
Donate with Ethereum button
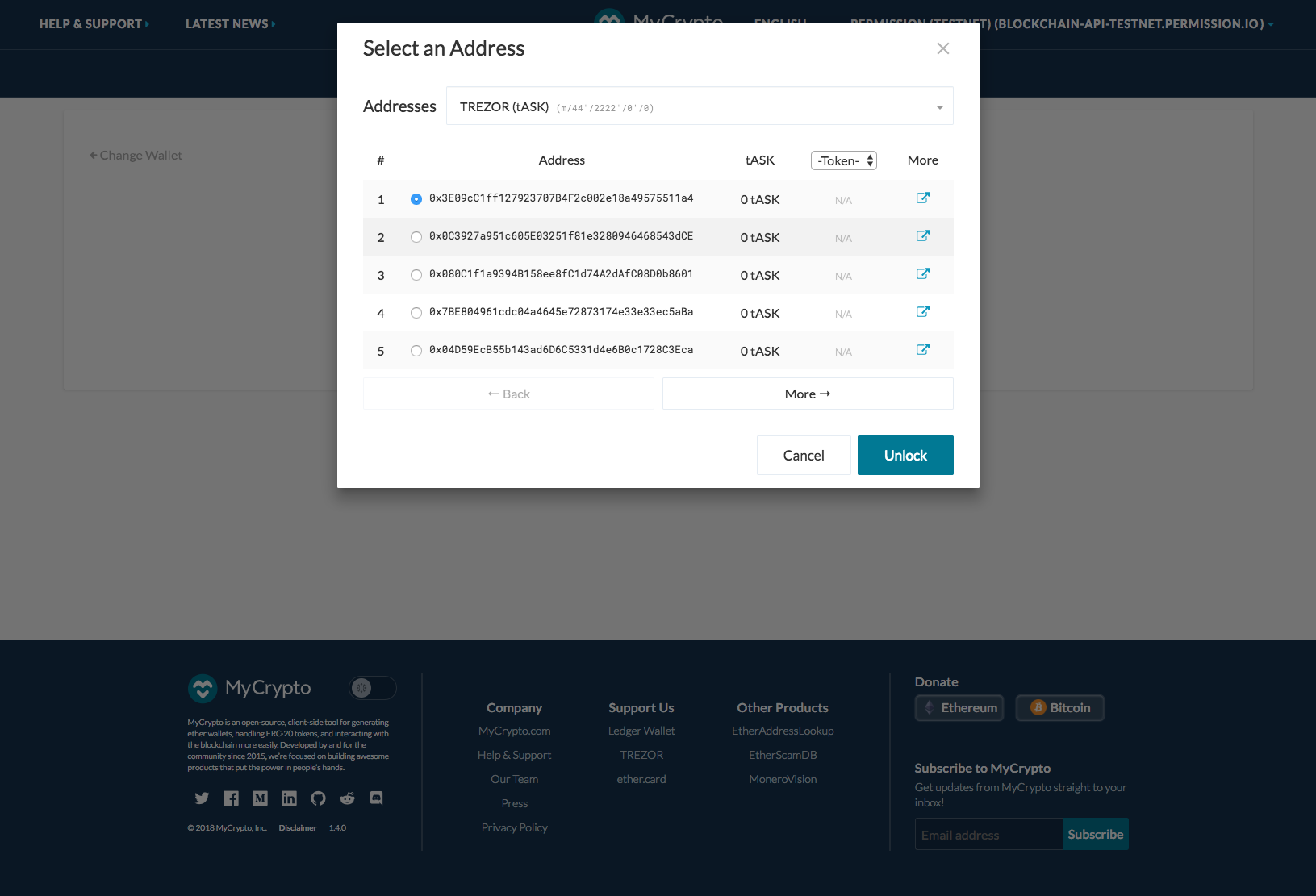959,708
